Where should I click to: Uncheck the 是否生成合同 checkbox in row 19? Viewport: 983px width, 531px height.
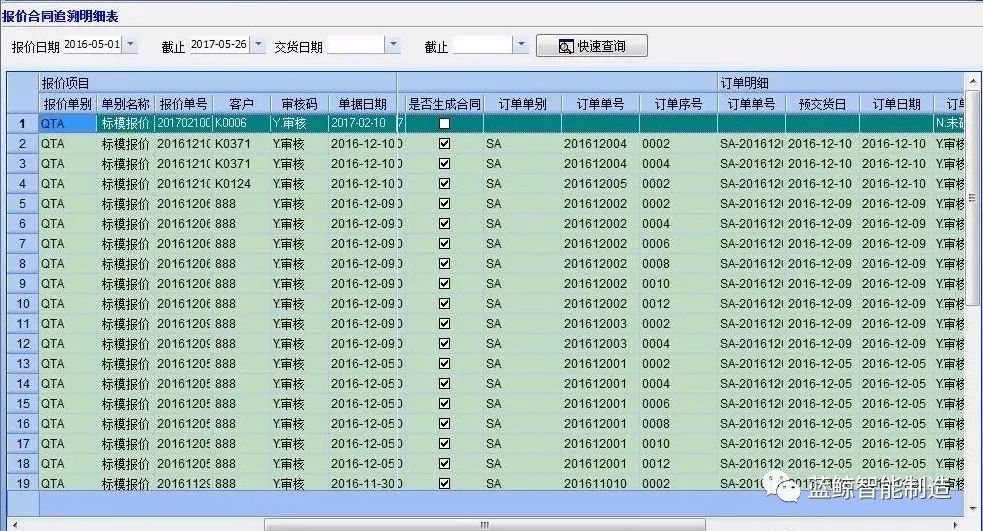(x=444, y=483)
